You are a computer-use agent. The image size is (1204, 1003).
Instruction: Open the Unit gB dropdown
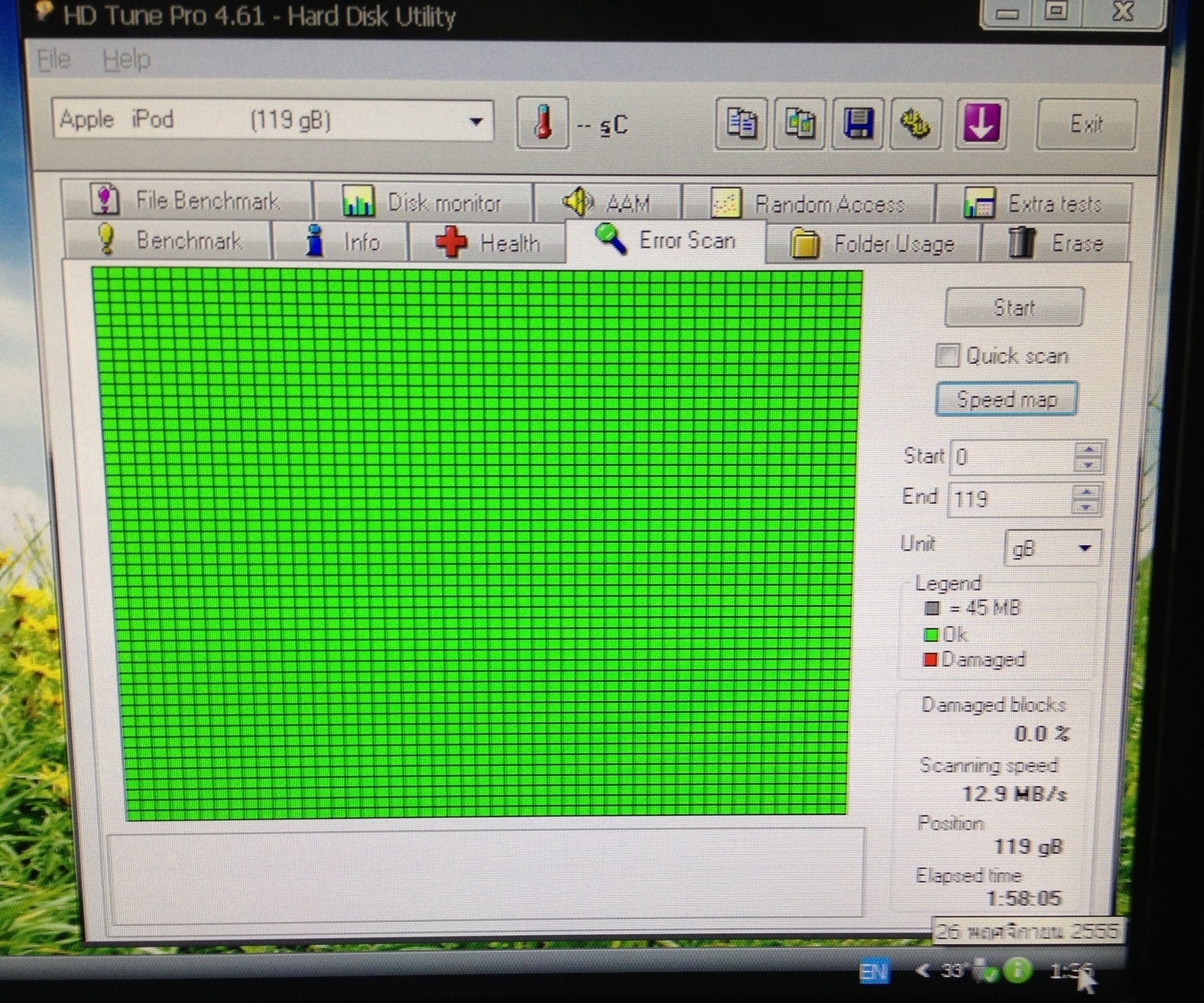(x=1083, y=548)
